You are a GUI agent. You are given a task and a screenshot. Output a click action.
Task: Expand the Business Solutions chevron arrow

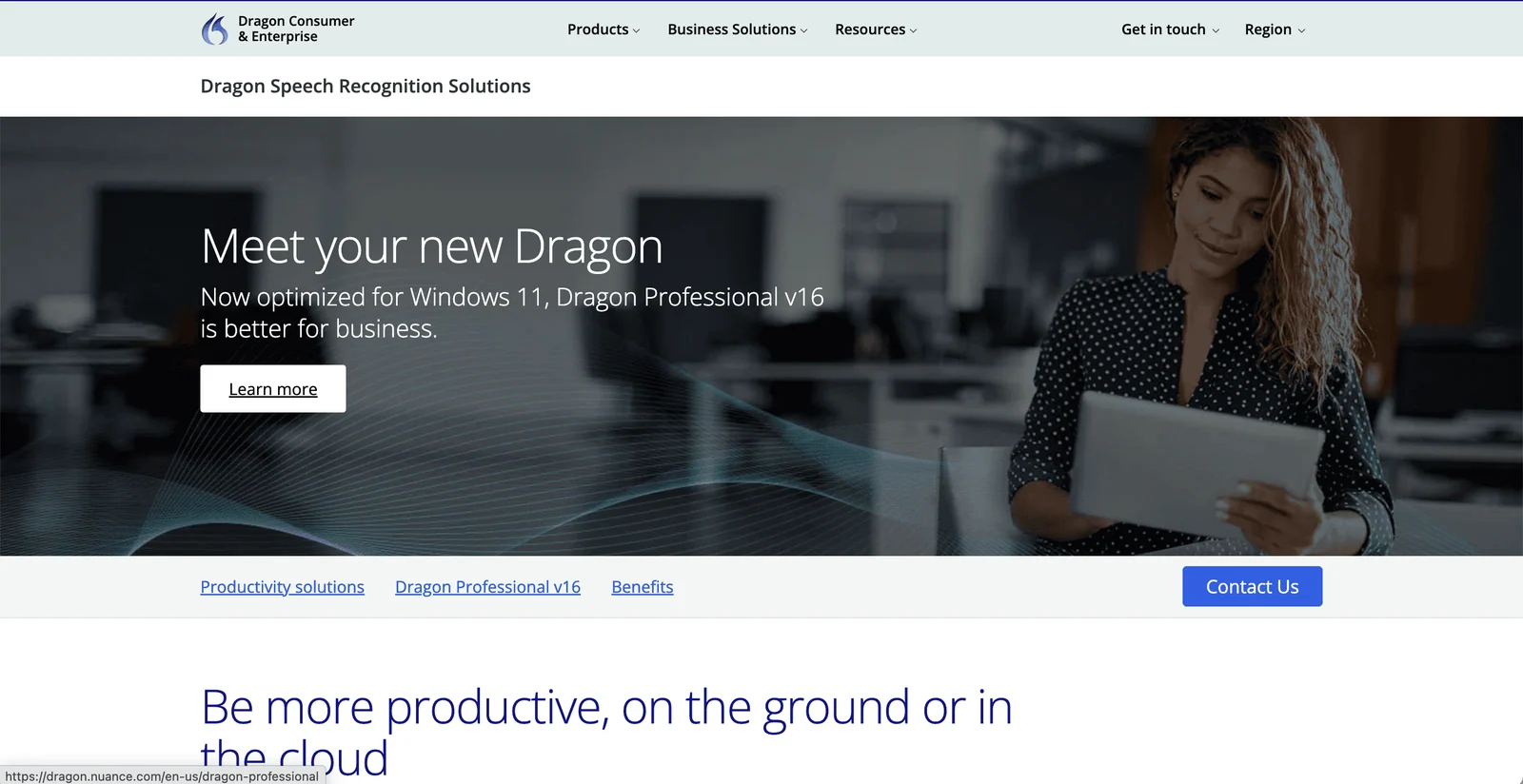coord(803,30)
